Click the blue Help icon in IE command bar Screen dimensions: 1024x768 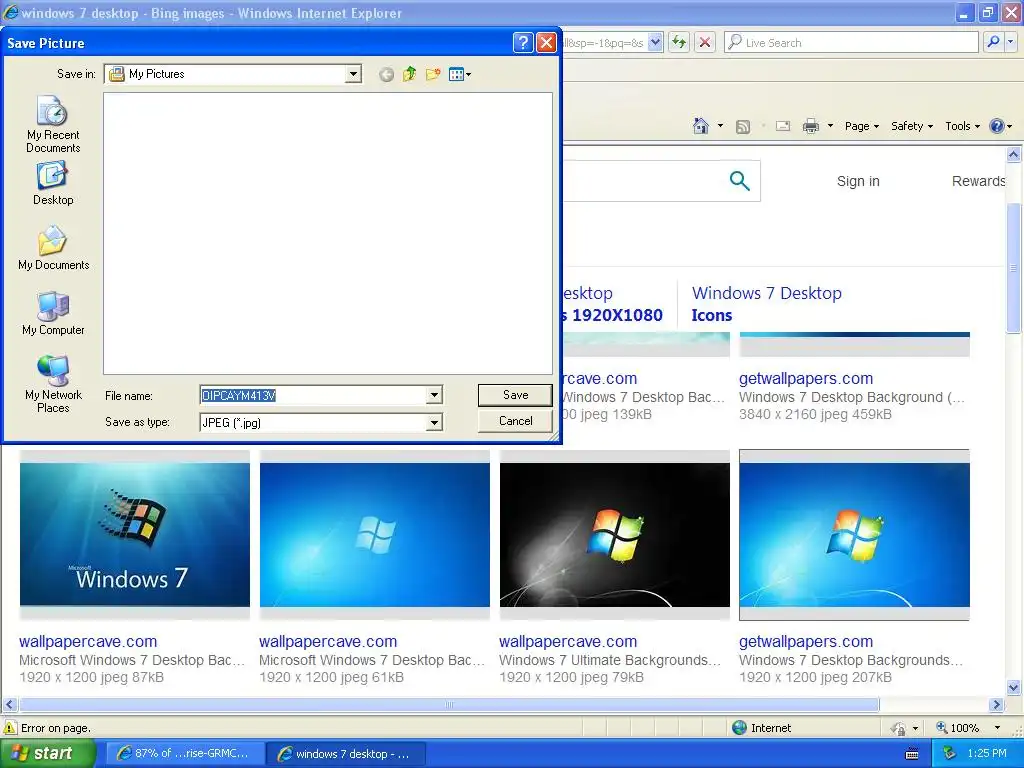[x=997, y=126]
